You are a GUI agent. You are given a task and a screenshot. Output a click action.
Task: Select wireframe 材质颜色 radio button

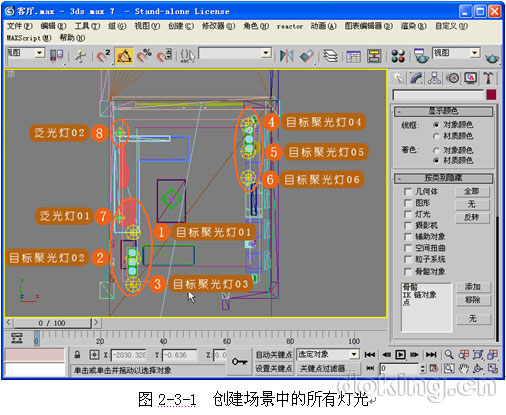click(x=436, y=136)
